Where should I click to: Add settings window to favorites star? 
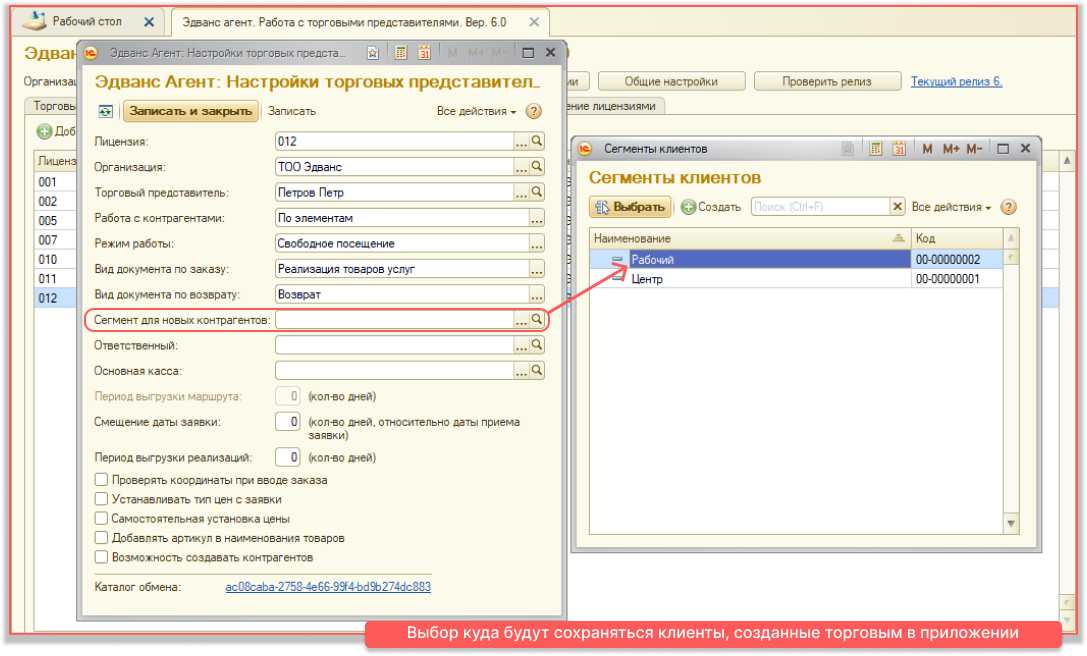pos(373,53)
